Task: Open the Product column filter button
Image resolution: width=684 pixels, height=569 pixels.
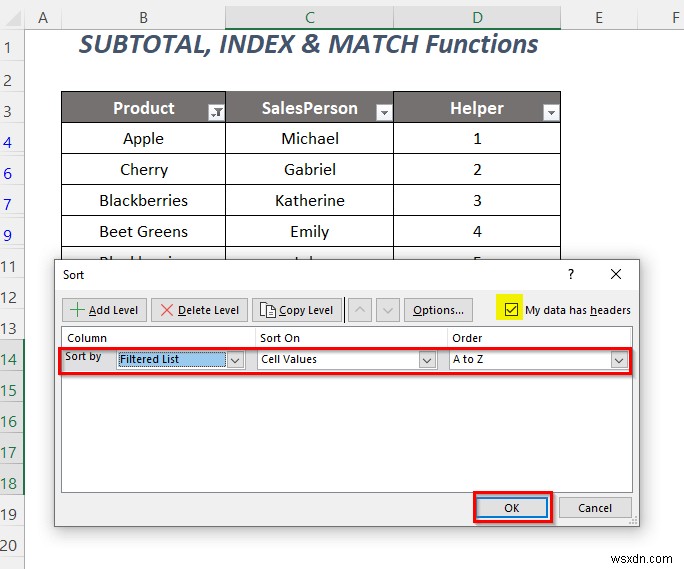Action: click(x=216, y=113)
